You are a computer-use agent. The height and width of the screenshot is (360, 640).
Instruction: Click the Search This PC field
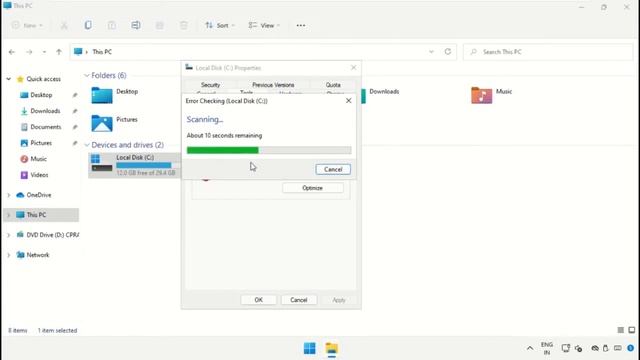[x=548, y=52]
